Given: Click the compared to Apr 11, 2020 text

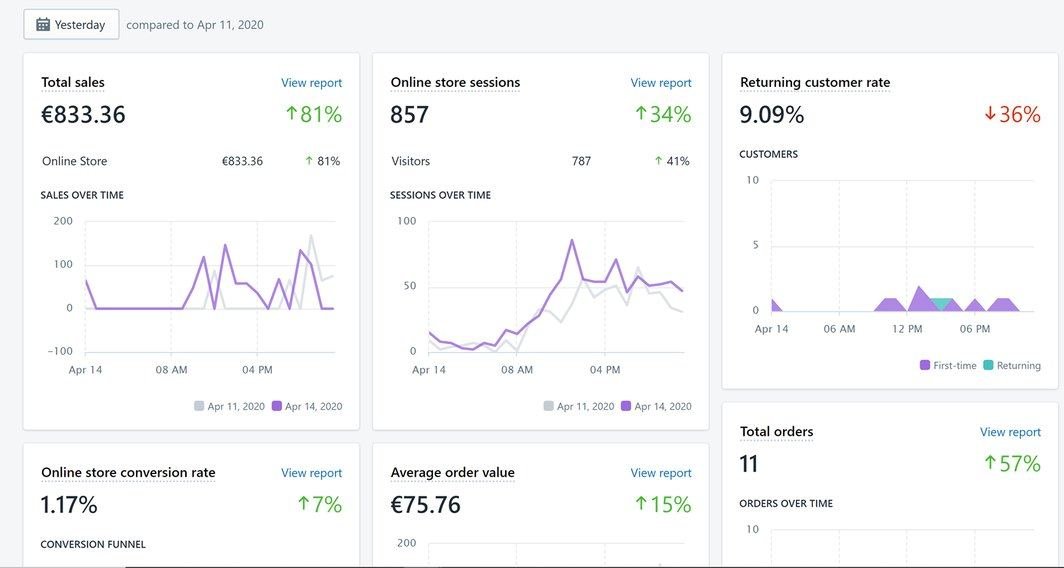Looking at the screenshot, I should (x=195, y=25).
